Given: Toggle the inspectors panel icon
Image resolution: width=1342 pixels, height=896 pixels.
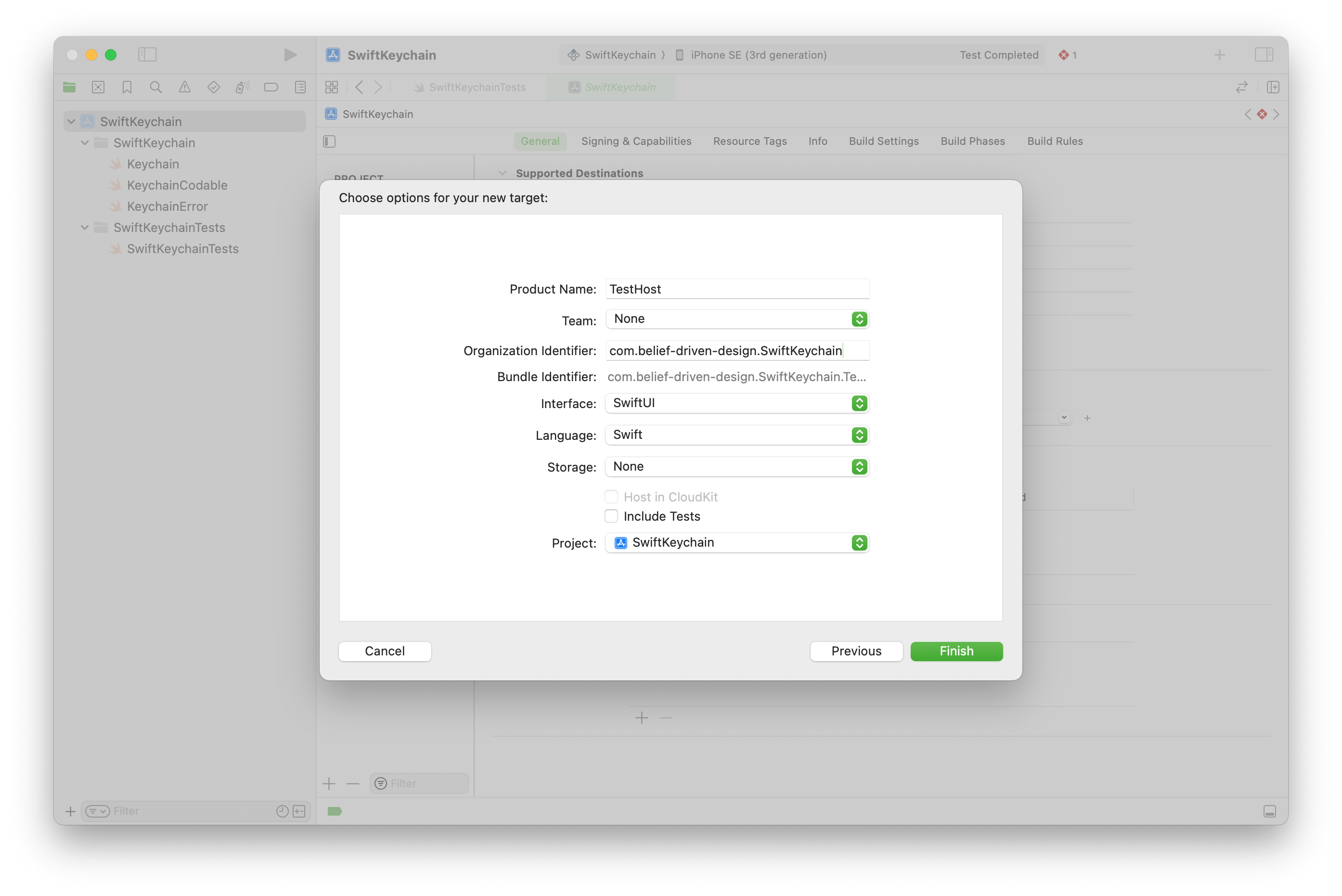Looking at the screenshot, I should [x=1264, y=54].
